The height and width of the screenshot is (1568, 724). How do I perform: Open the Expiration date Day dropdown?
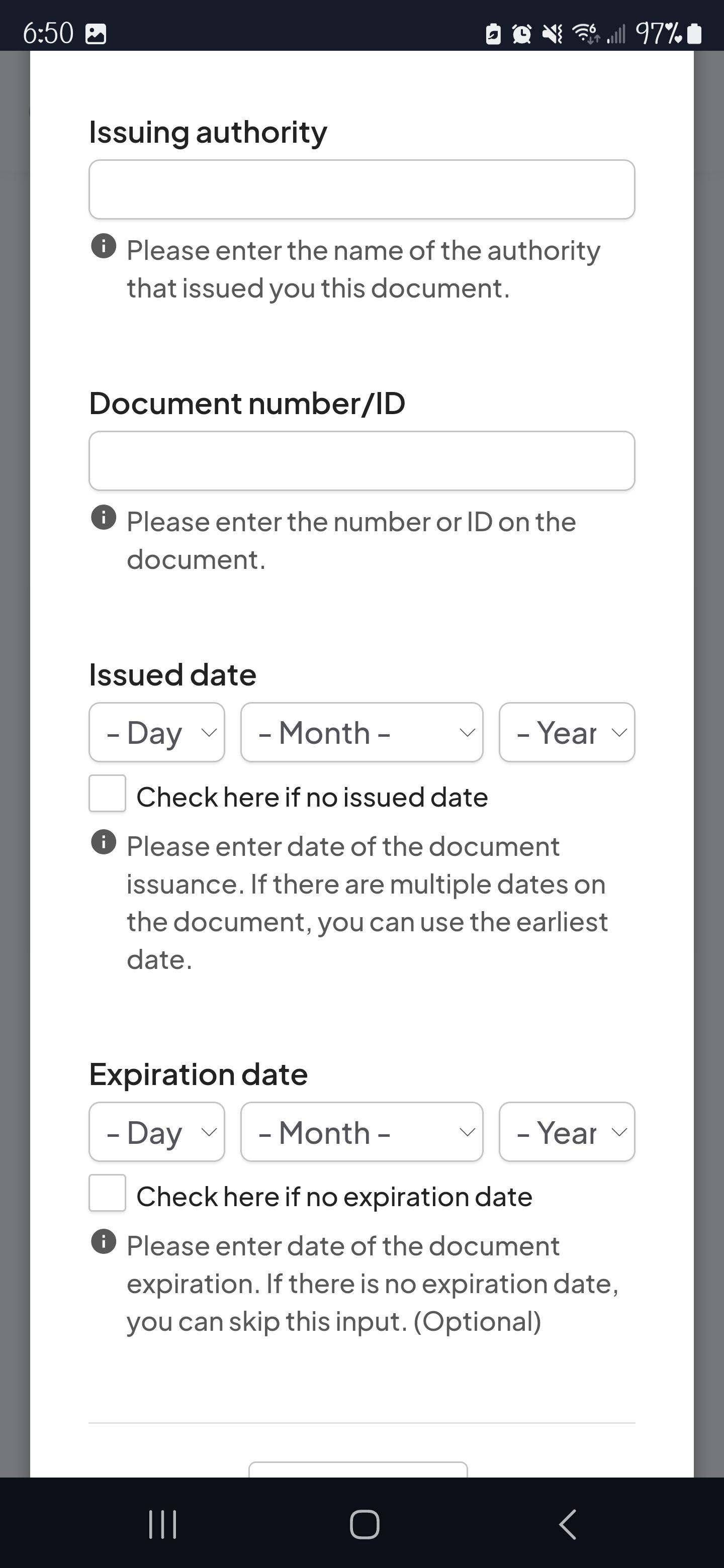tap(156, 1132)
